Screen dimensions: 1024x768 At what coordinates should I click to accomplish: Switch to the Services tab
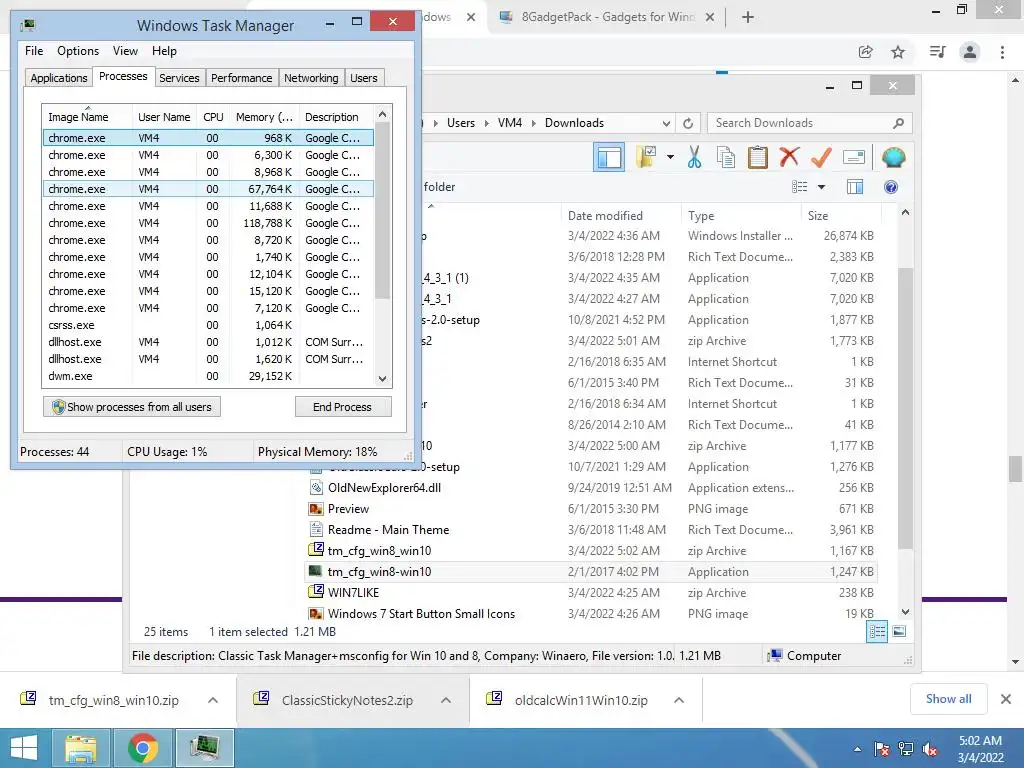pos(179,78)
